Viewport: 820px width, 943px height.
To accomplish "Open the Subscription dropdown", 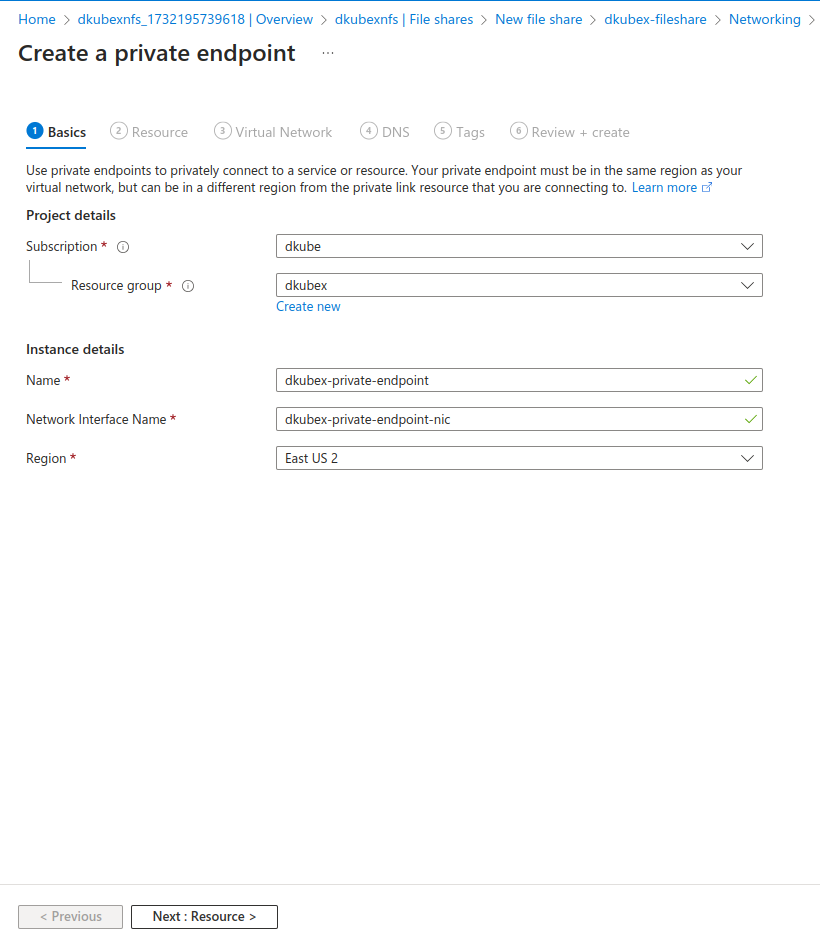I will 519,246.
